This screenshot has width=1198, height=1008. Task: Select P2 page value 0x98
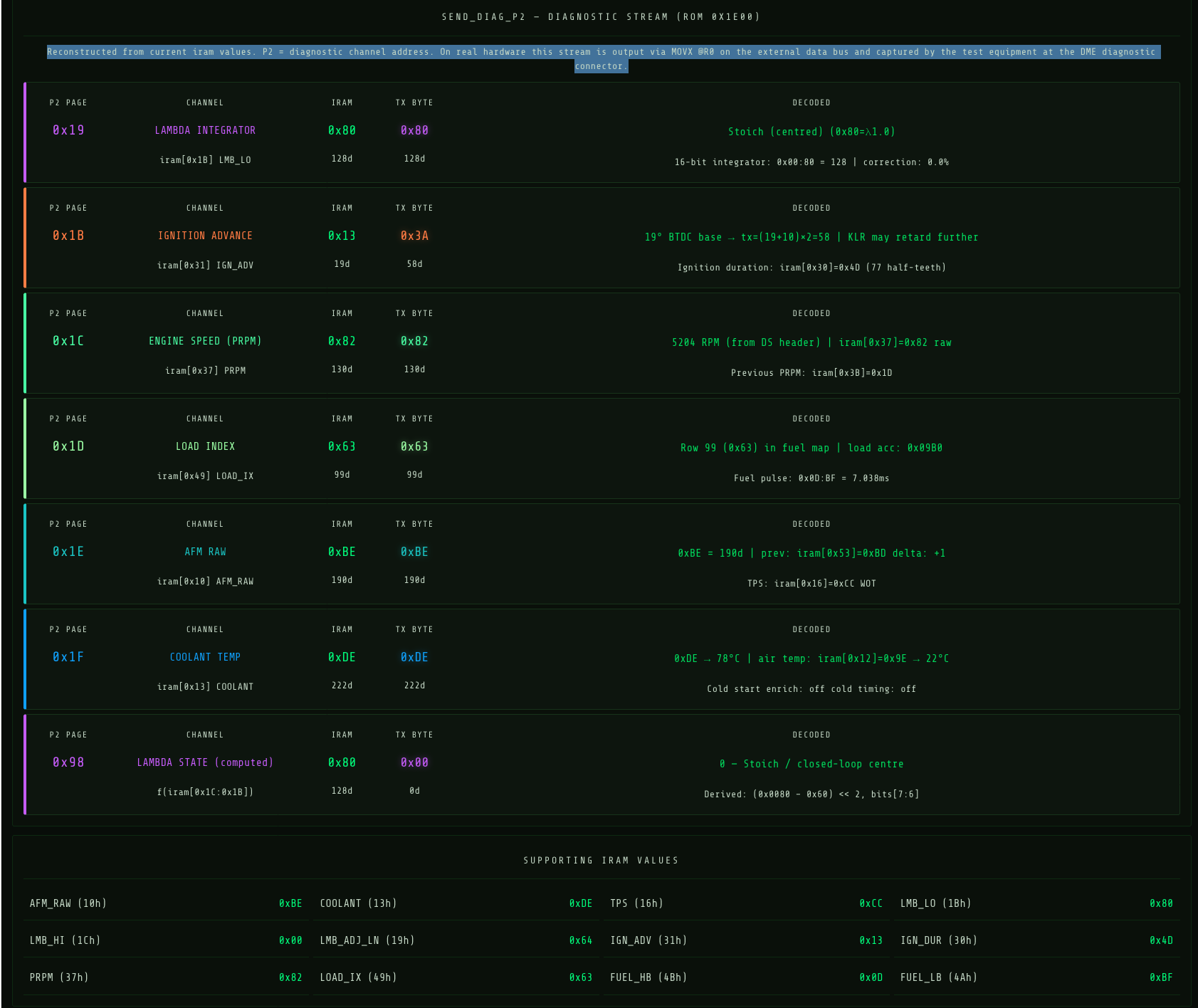tap(68, 762)
